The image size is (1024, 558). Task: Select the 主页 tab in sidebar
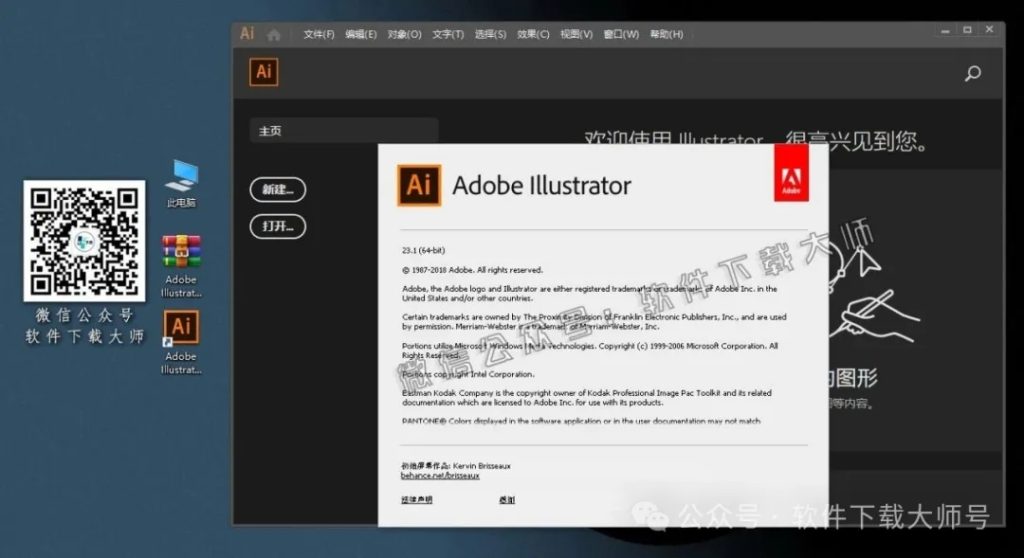[344, 131]
